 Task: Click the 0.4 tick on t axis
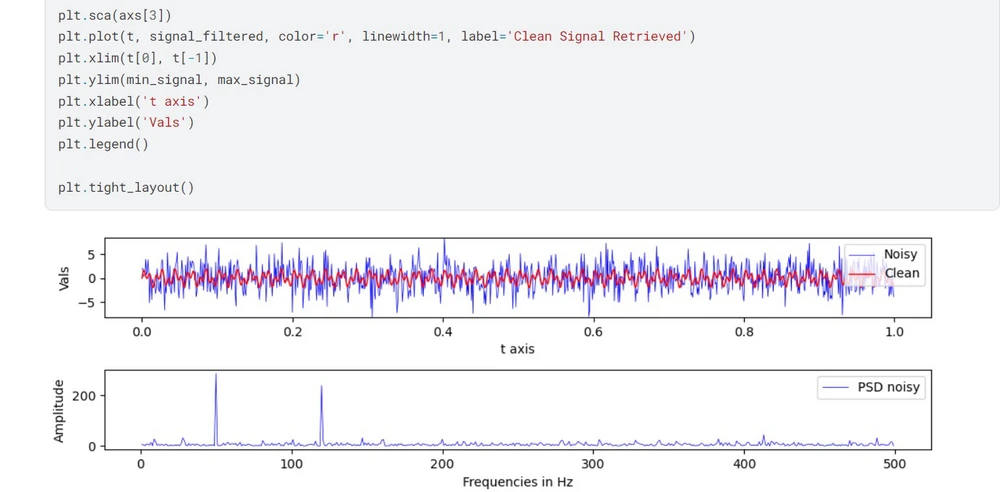(x=443, y=330)
